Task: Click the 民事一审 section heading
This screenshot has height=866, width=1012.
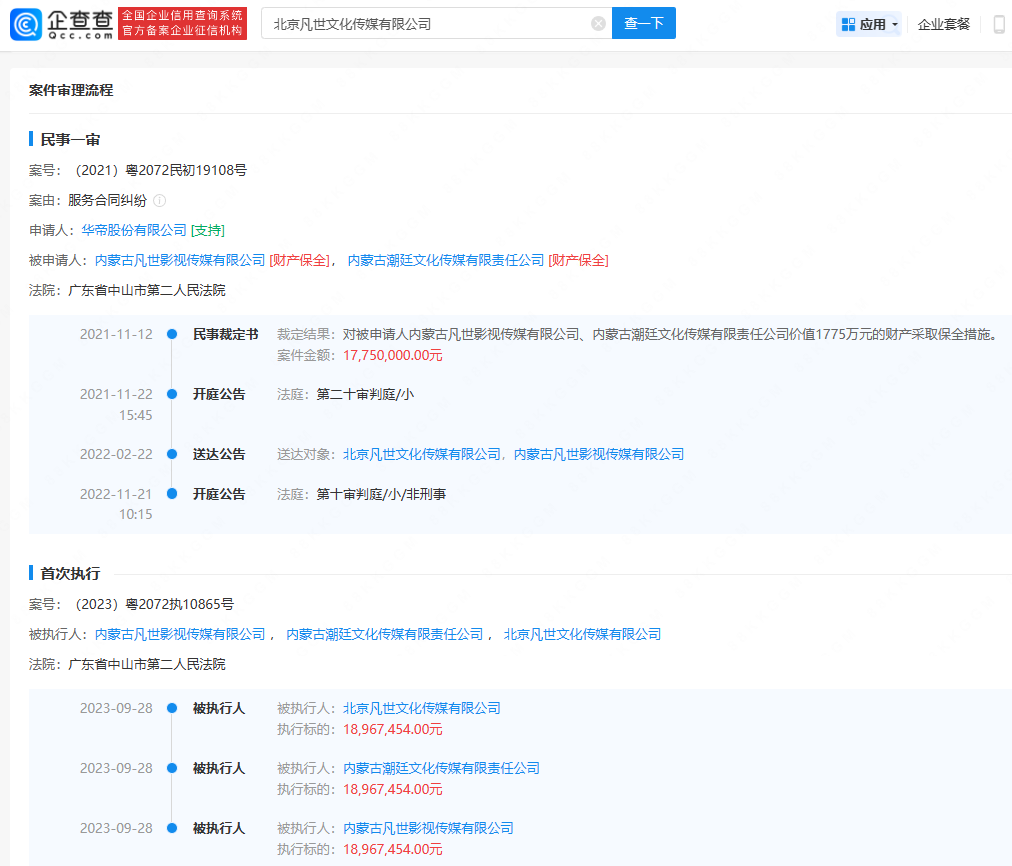Action: pos(70,139)
